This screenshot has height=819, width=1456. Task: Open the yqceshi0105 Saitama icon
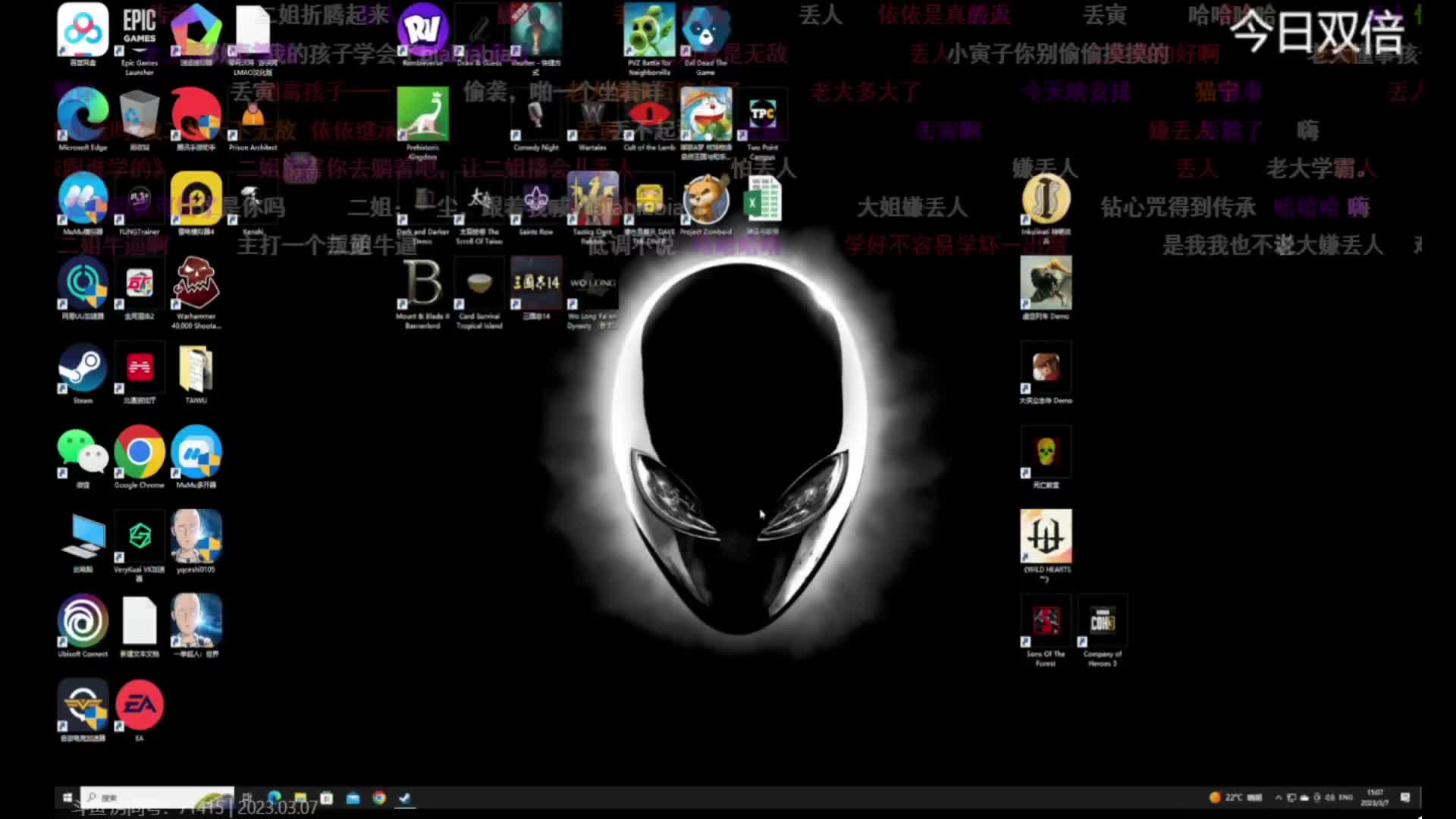coord(196,541)
